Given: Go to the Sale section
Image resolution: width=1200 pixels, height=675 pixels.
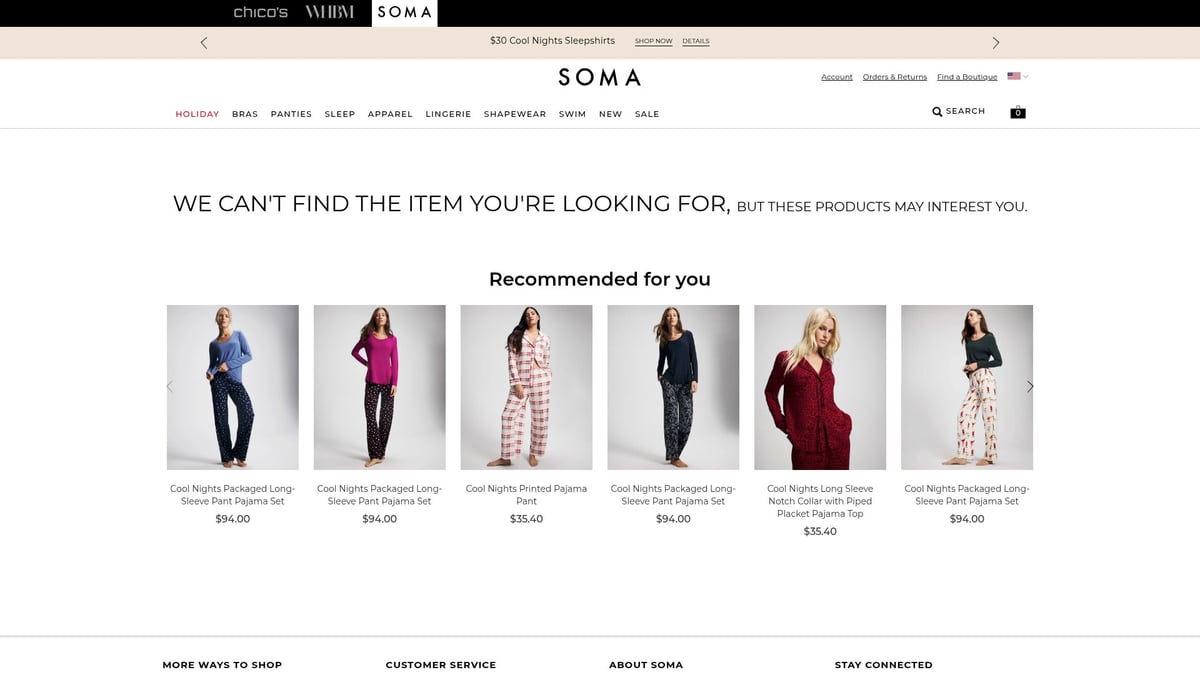Looking at the screenshot, I should point(647,114).
